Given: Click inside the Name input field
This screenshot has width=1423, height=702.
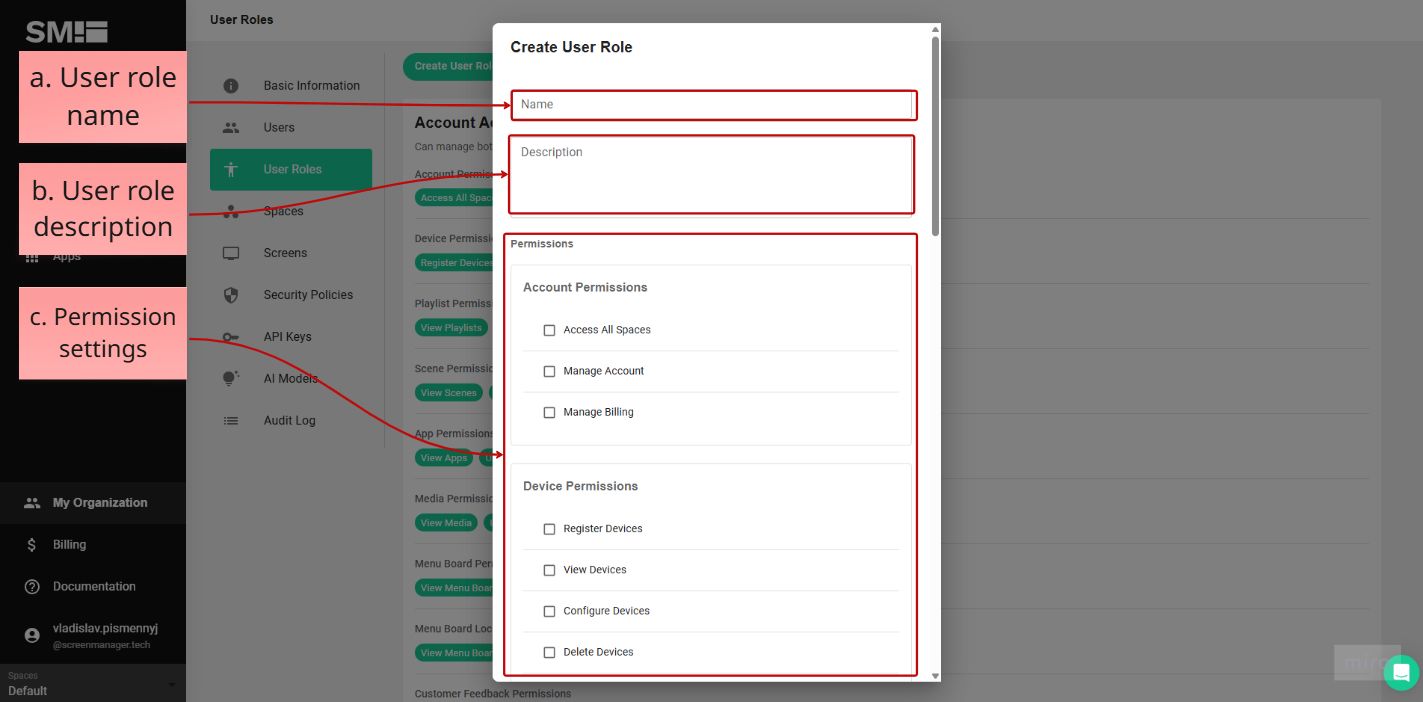Looking at the screenshot, I should pos(712,105).
